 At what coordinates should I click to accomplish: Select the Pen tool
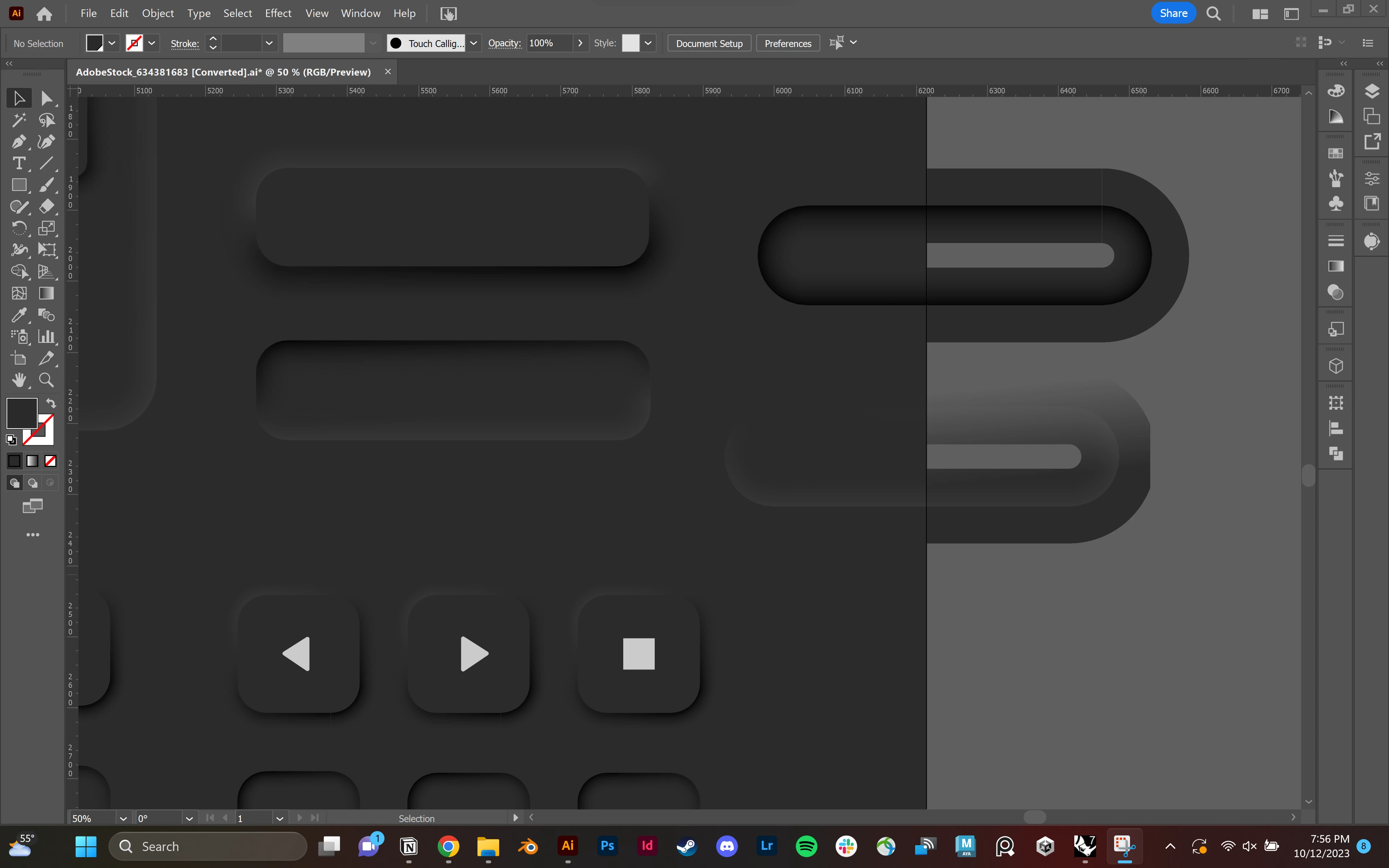[x=18, y=142]
